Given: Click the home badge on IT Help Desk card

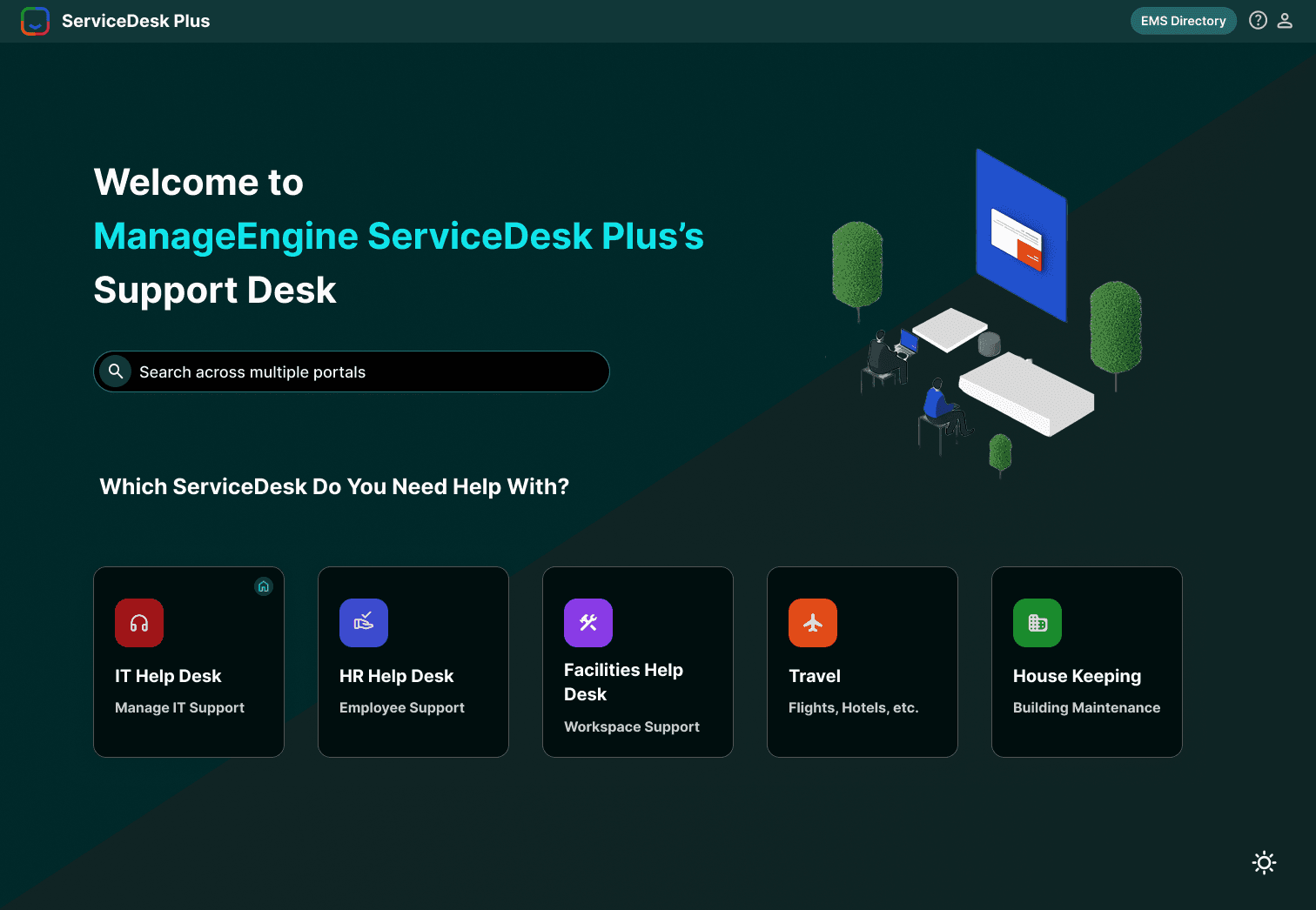Looking at the screenshot, I should (x=264, y=586).
